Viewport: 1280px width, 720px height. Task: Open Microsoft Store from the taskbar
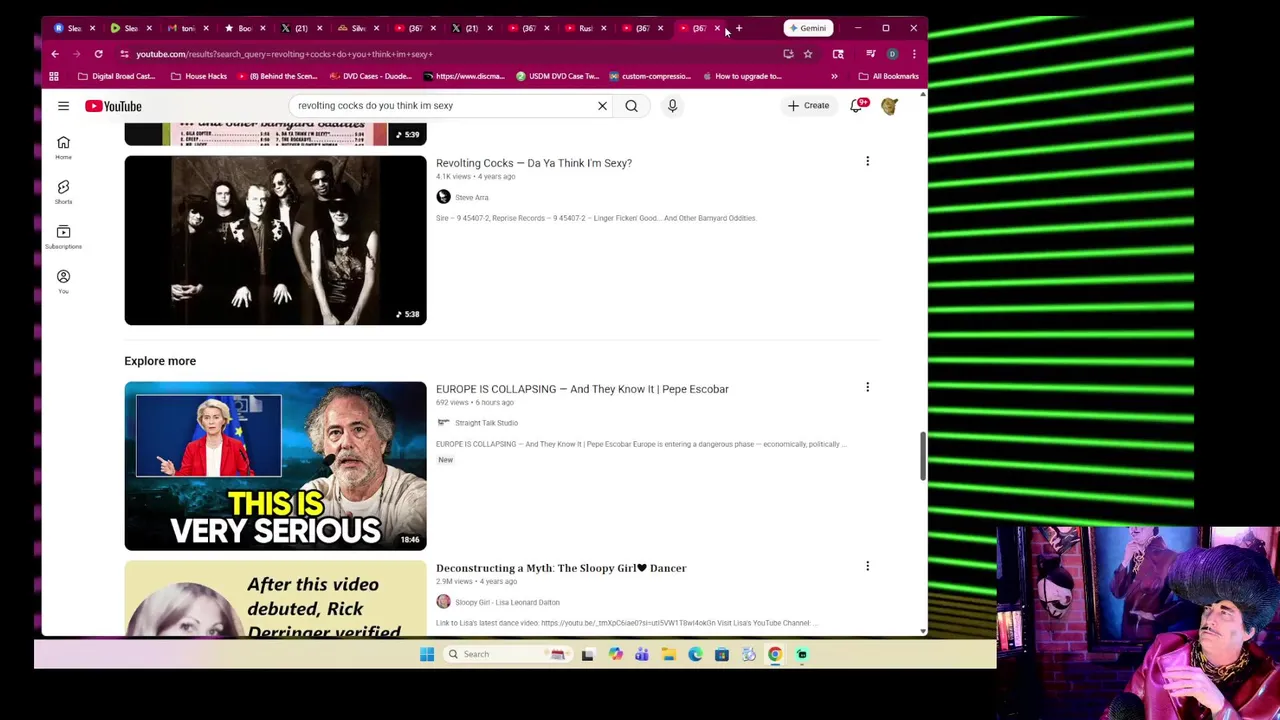click(721, 654)
